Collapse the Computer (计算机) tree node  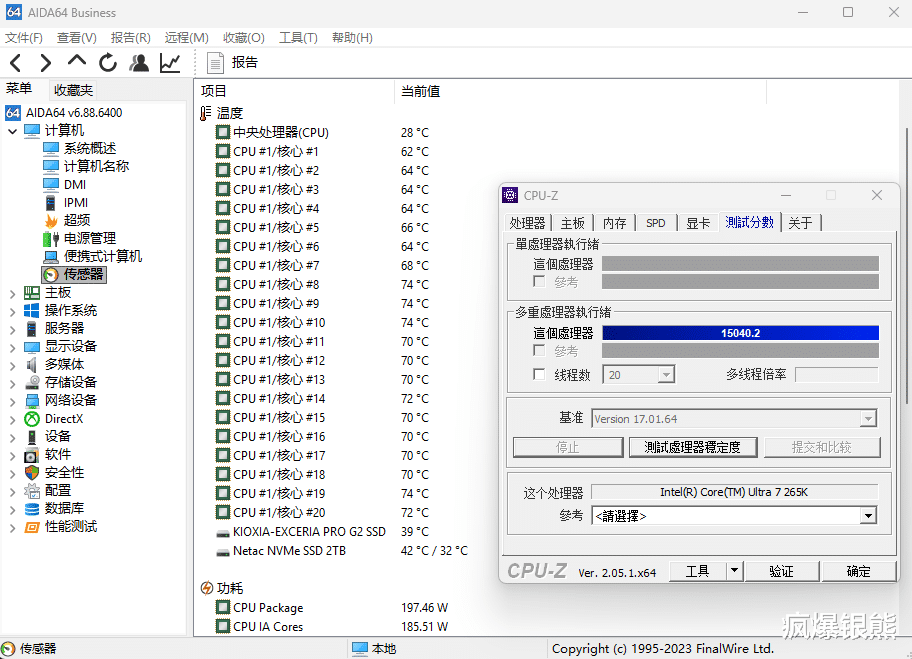click(12, 131)
